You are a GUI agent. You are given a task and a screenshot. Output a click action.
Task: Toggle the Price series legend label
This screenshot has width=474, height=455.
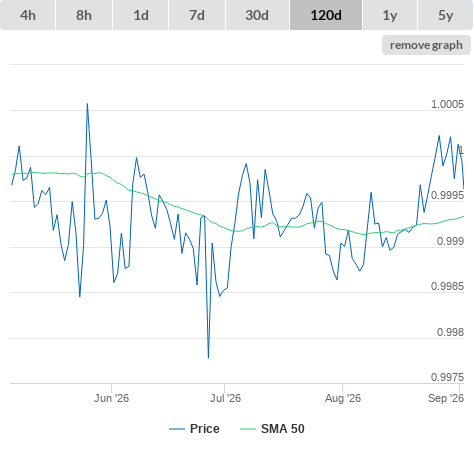(x=205, y=429)
